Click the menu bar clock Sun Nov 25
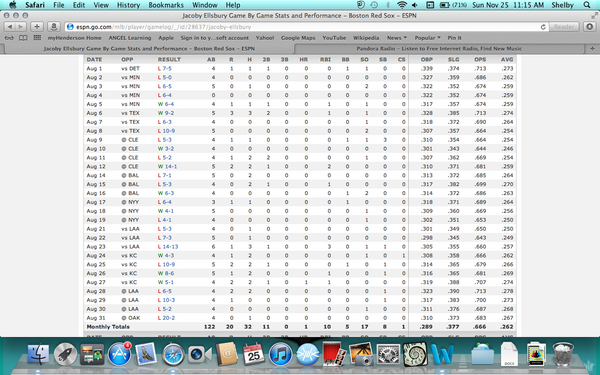 coord(508,5)
